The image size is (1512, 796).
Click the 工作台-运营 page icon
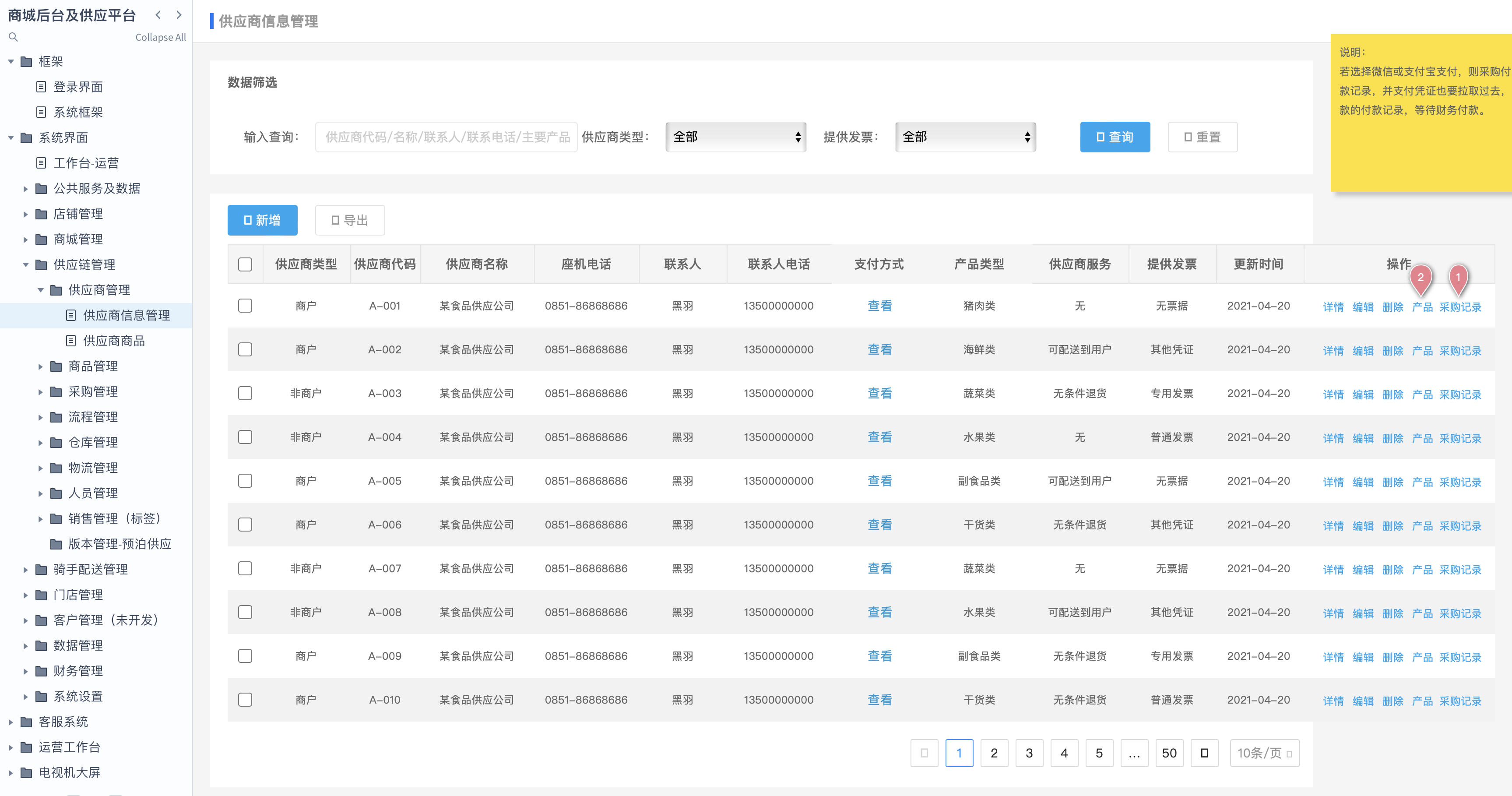point(41,162)
